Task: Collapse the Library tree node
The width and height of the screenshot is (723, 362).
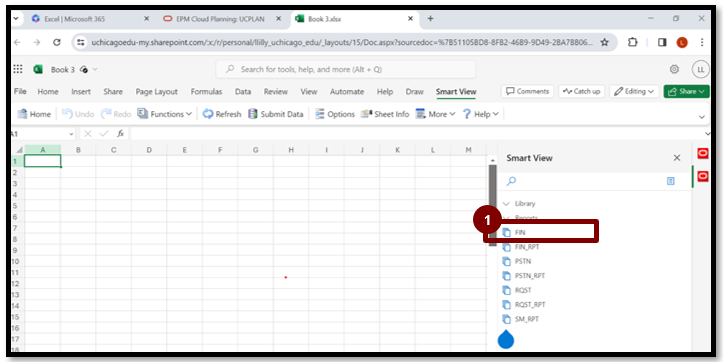Action: point(506,203)
